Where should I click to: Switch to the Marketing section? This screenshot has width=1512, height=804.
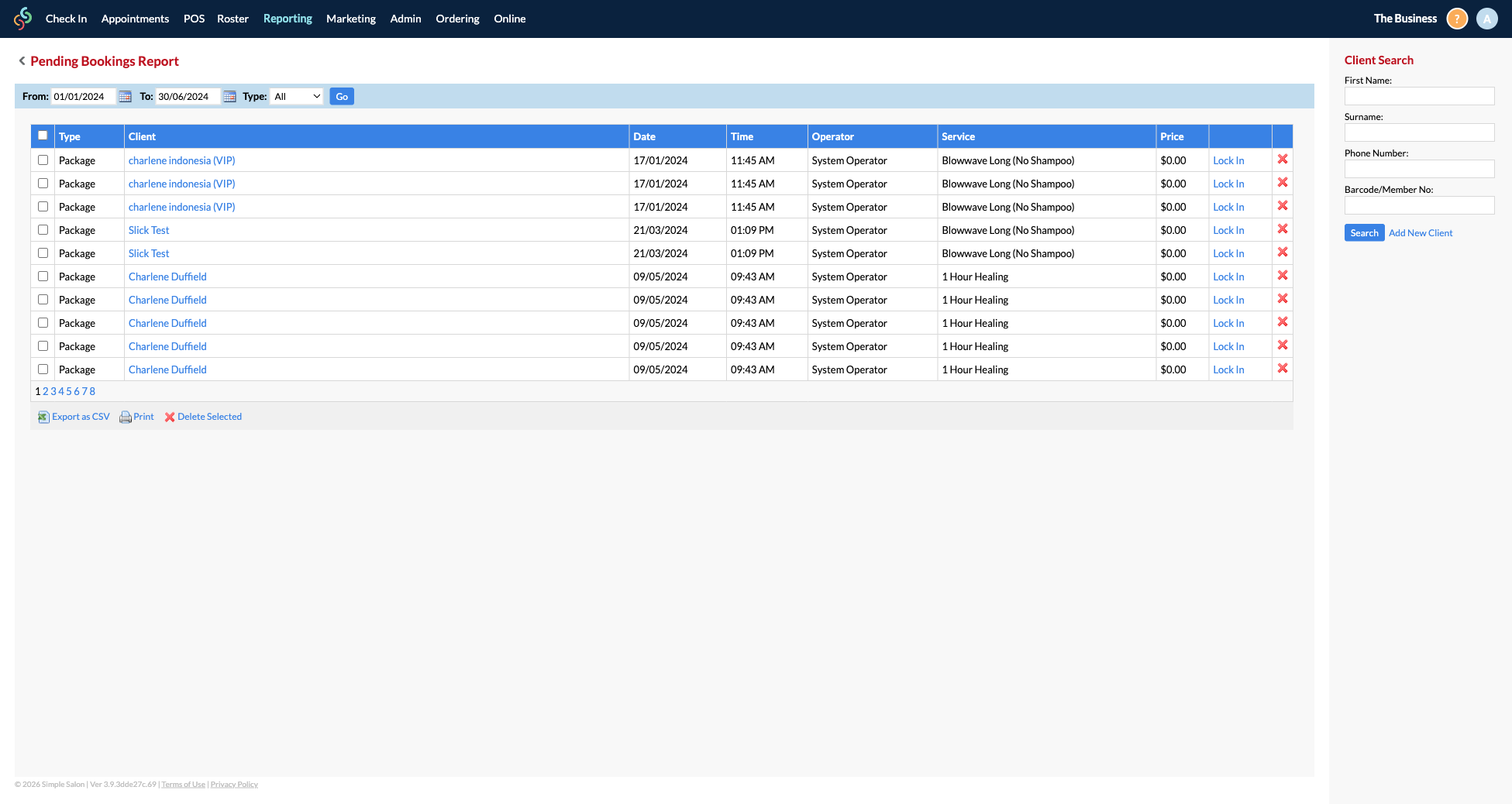[x=350, y=18]
